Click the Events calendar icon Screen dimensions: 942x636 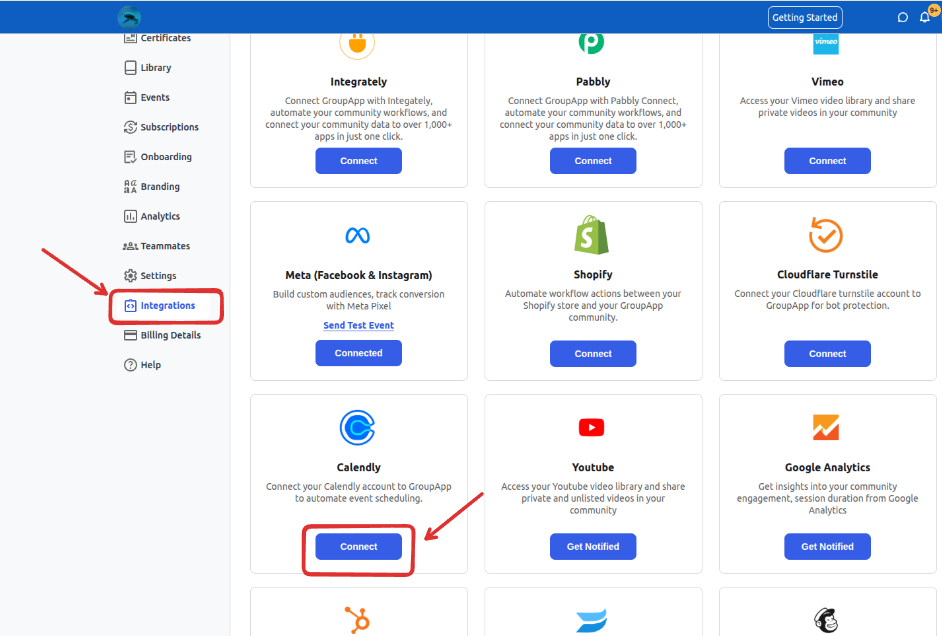(130, 97)
